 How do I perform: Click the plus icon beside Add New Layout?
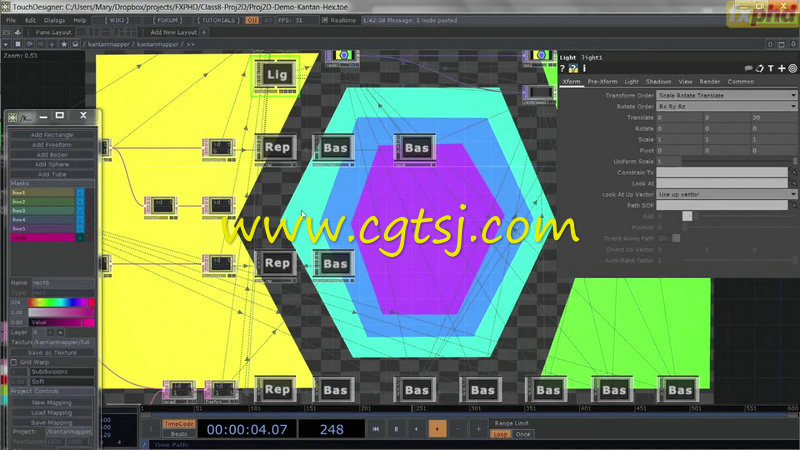click(x=204, y=32)
